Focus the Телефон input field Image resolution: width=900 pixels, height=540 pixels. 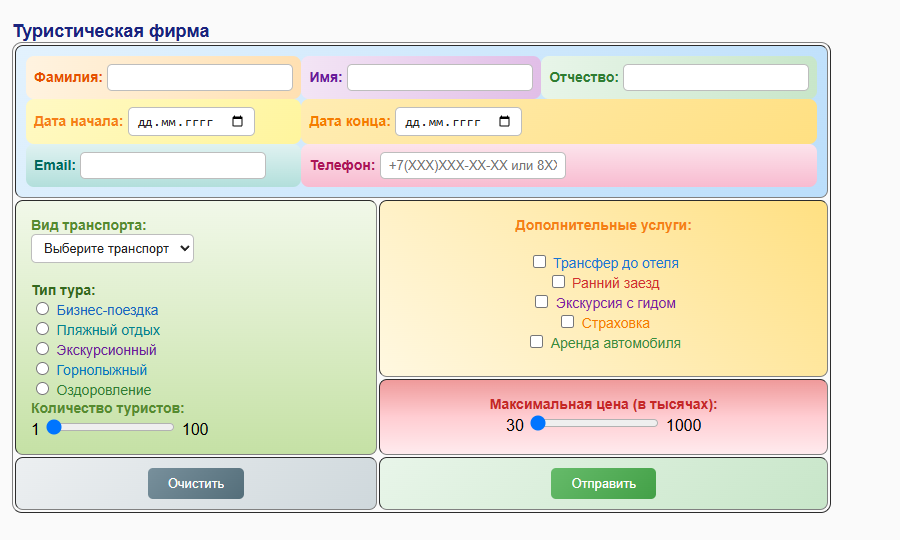coord(472,166)
